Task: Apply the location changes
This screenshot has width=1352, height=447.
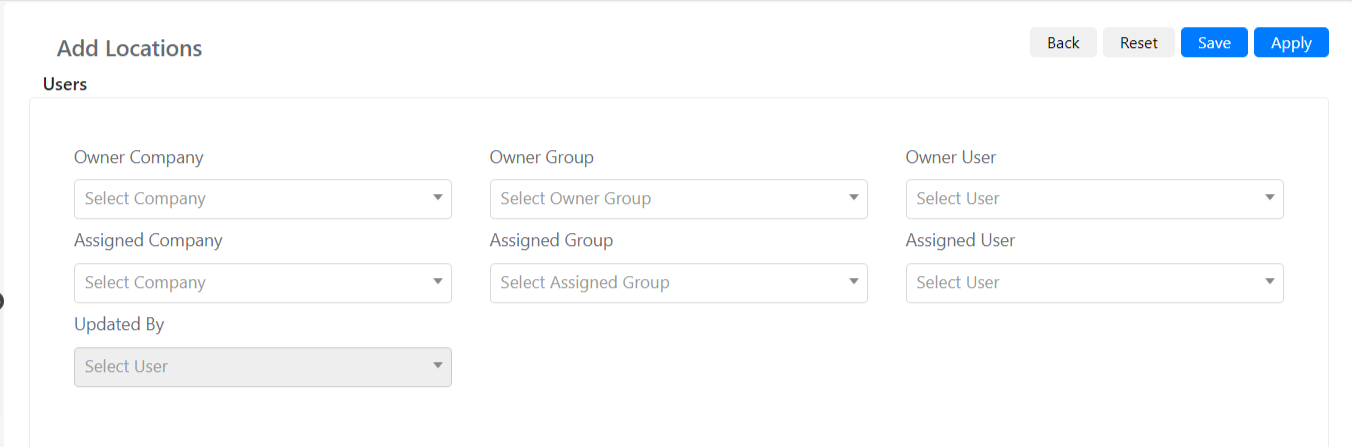Action: [x=1291, y=42]
